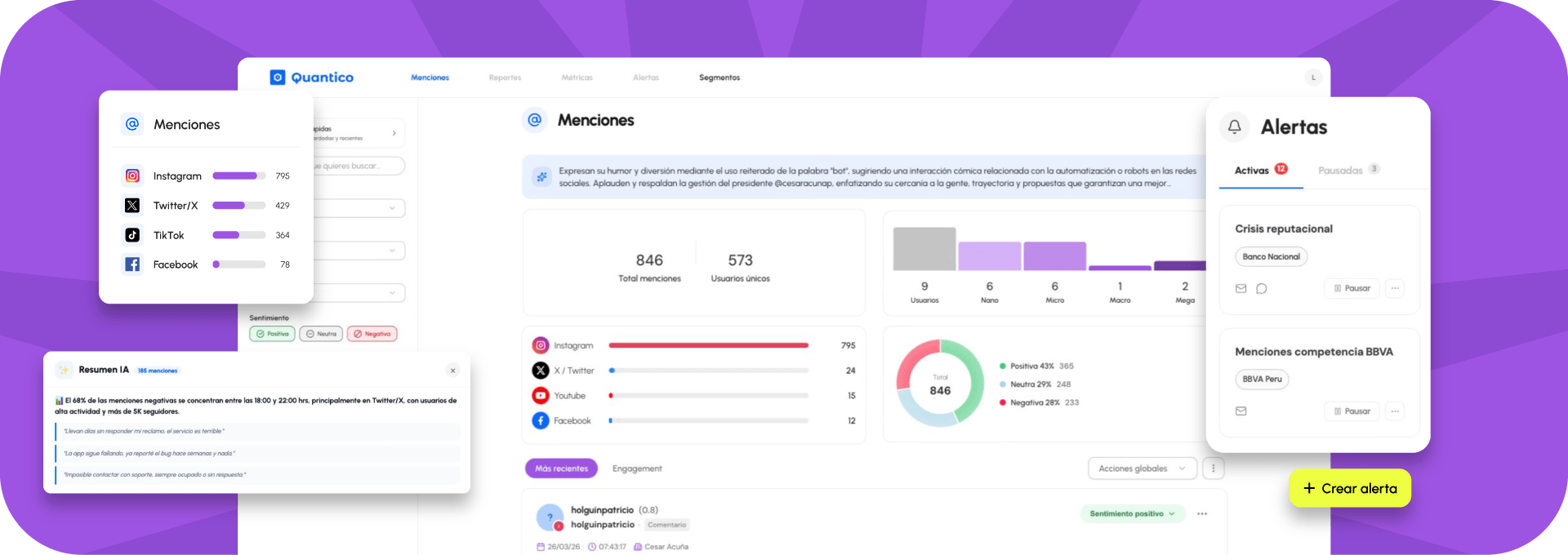This screenshot has height=555, width=1568.
Task: Click the chat bubble icon in Crisis reputacional
Action: tap(1261, 288)
